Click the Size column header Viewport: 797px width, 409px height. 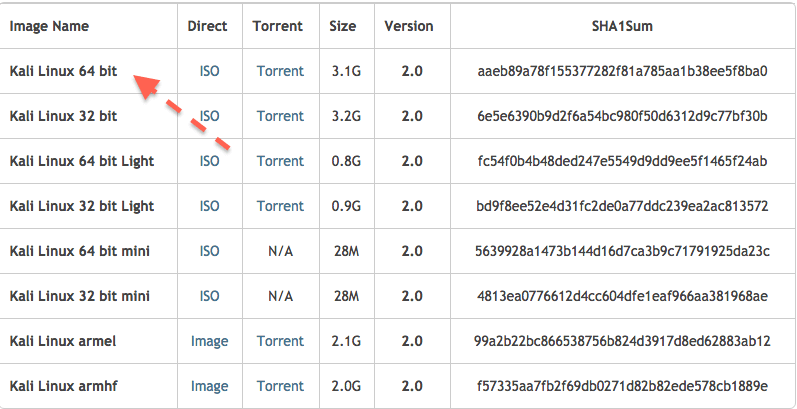pyautogui.click(x=343, y=26)
